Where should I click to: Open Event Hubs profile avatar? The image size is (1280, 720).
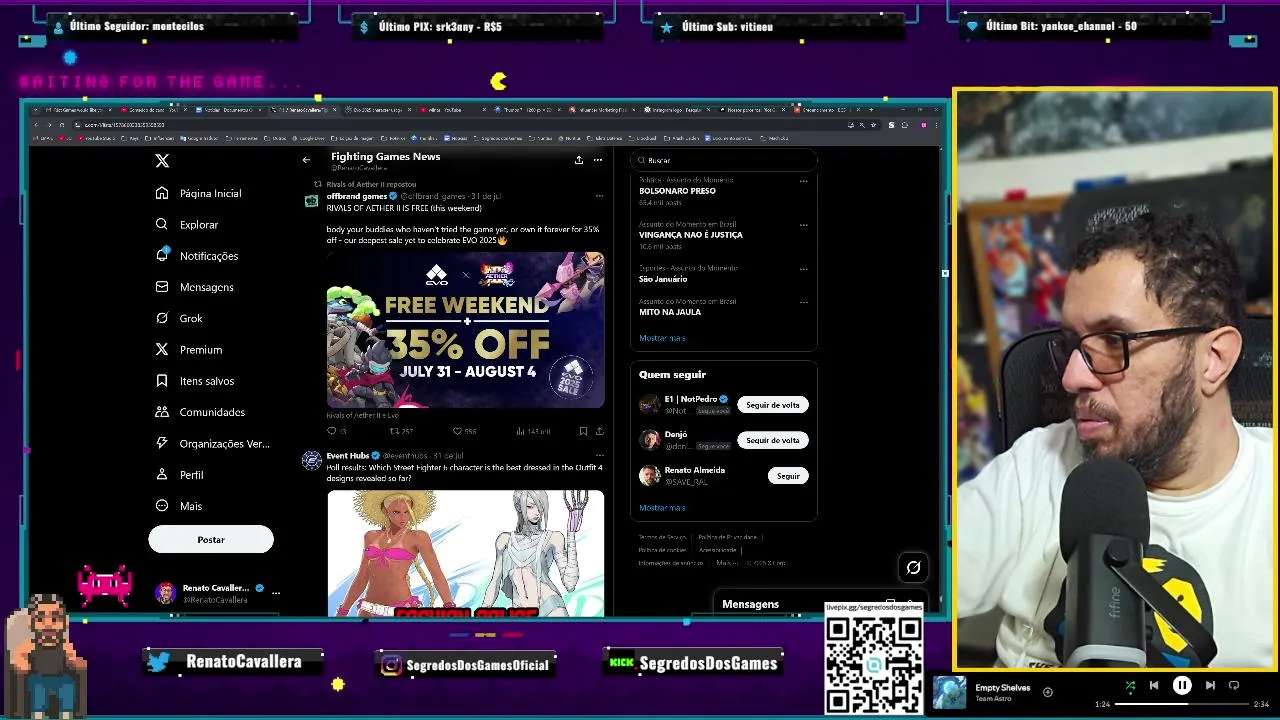[312, 460]
